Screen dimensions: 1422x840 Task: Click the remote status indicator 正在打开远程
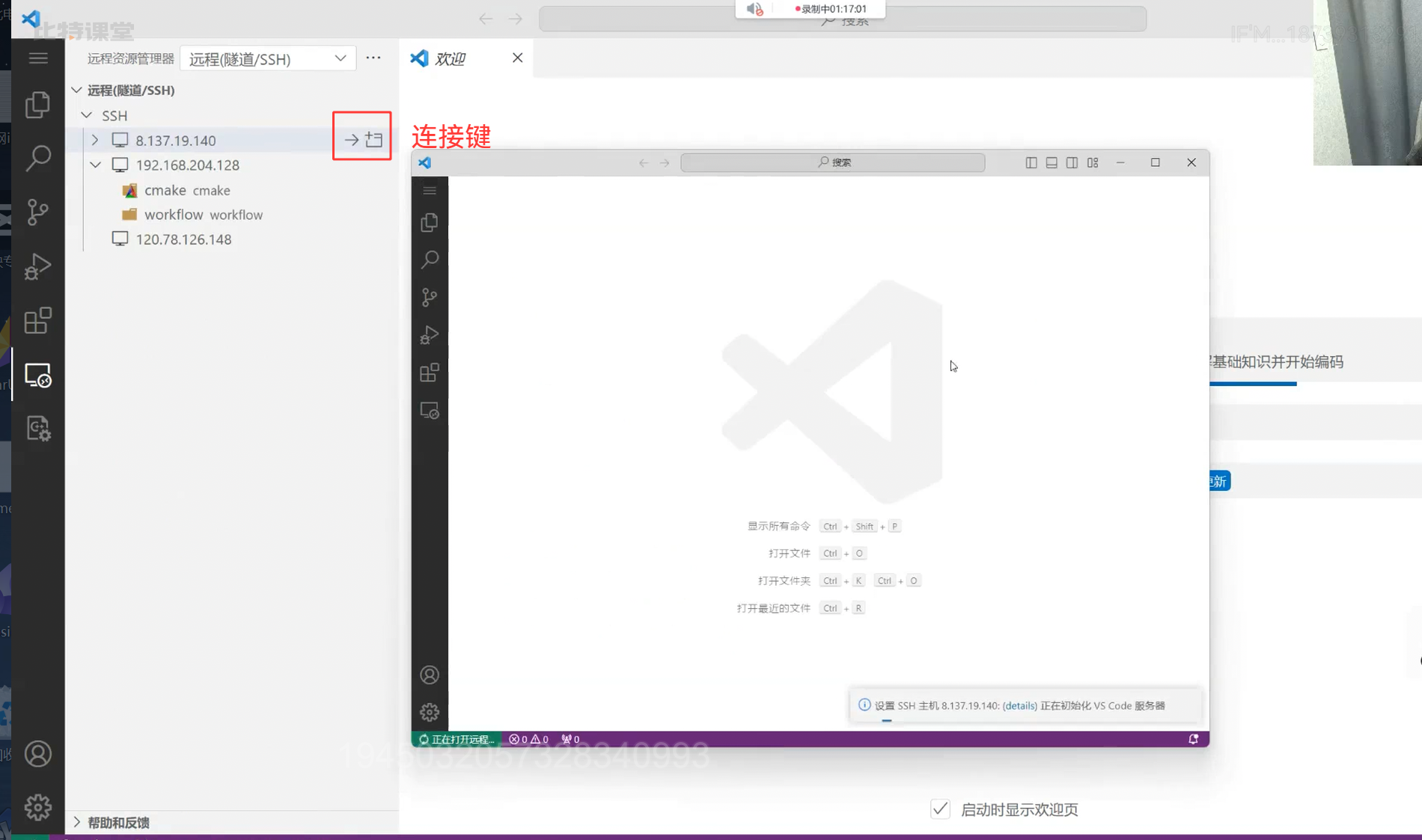[x=456, y=739]
